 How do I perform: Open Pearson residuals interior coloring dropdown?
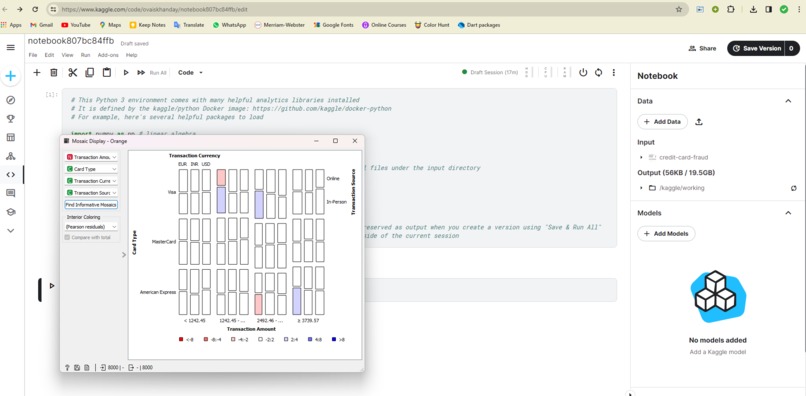tap(91, 227)
